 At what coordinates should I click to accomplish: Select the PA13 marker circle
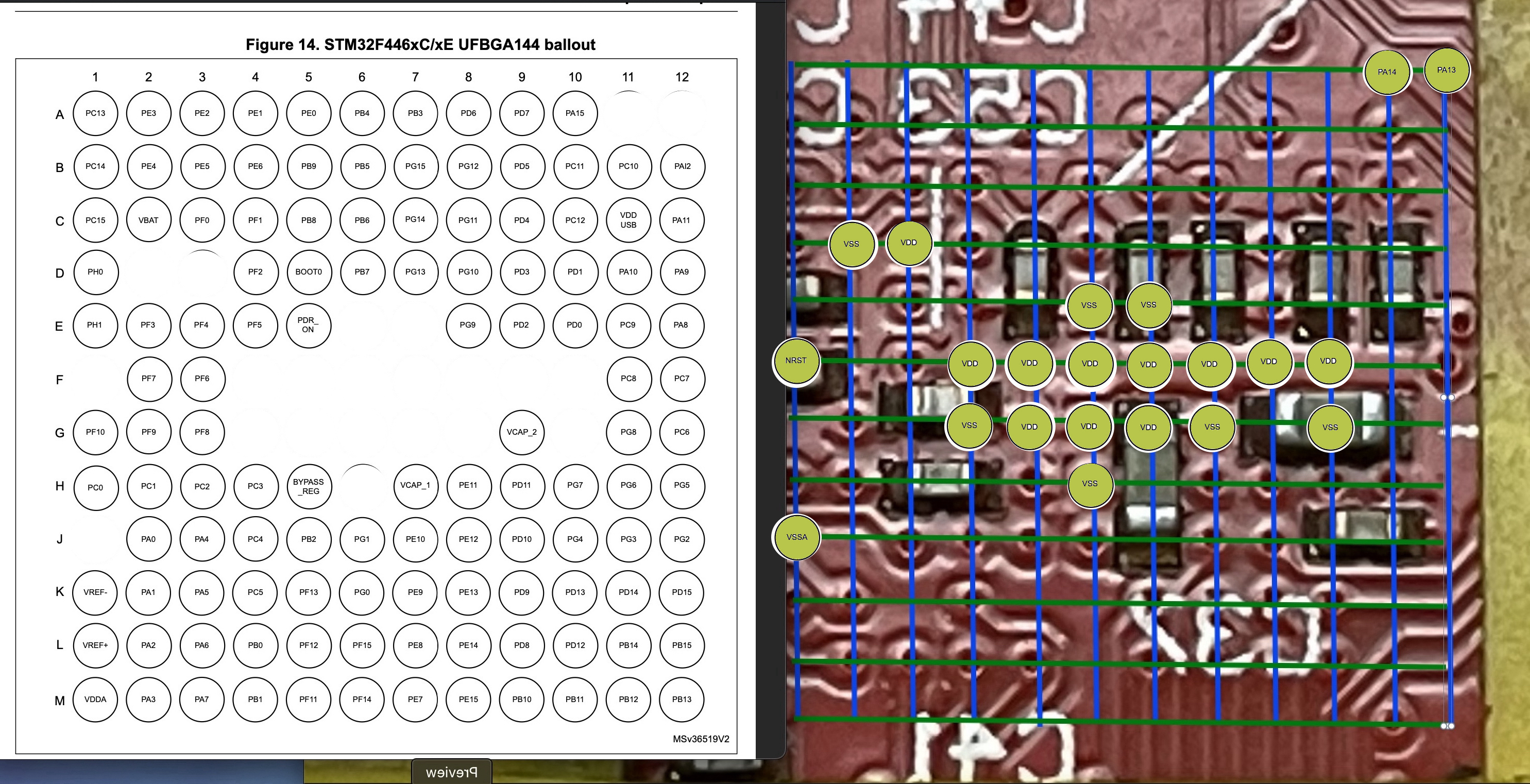tap(1446, 70)
